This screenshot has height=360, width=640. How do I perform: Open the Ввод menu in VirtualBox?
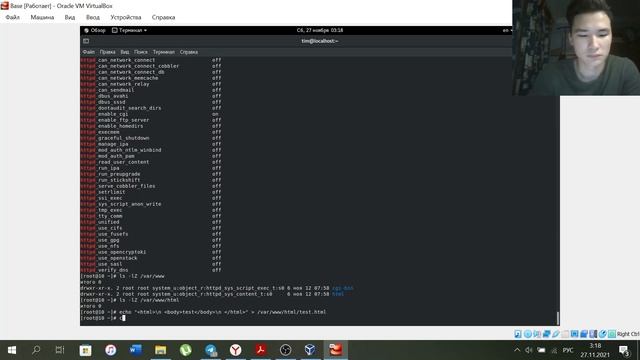click(93, 17)
